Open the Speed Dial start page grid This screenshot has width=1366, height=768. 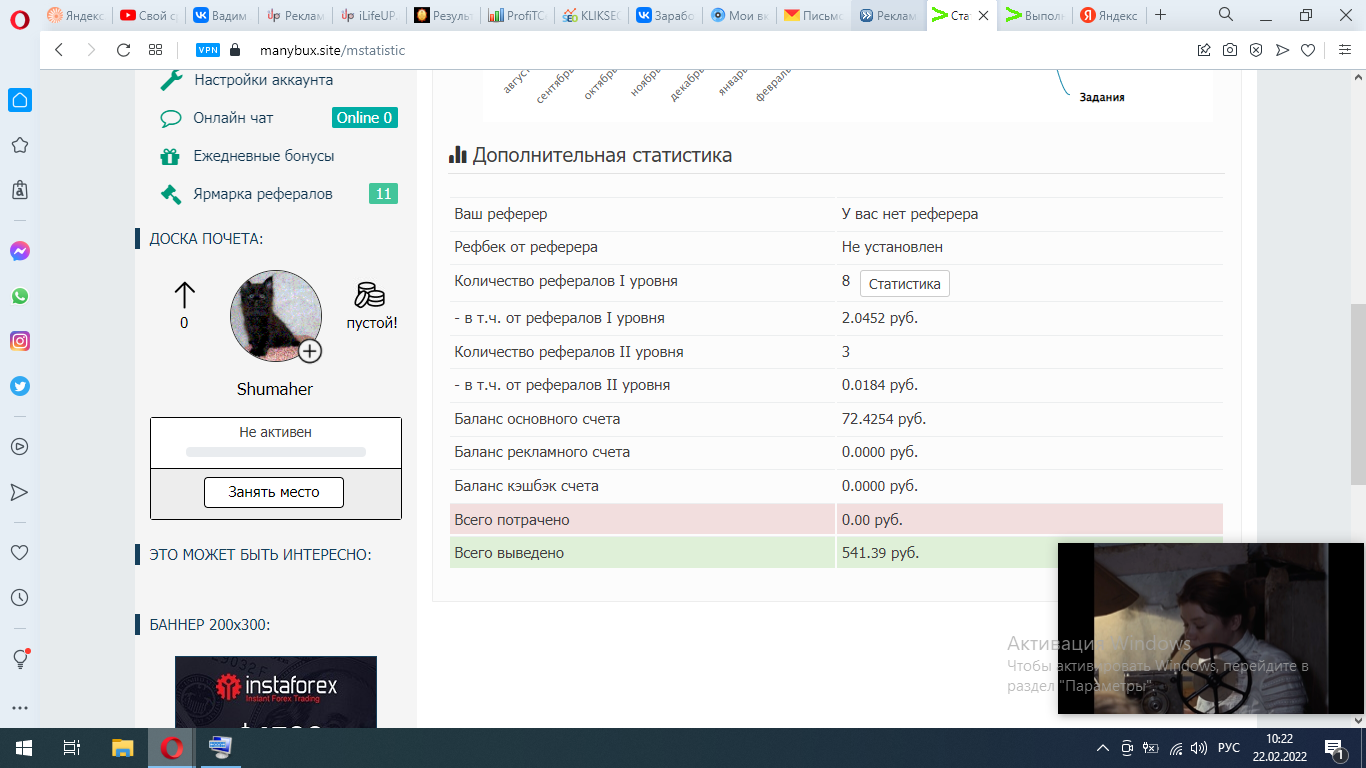coord(155,50)
